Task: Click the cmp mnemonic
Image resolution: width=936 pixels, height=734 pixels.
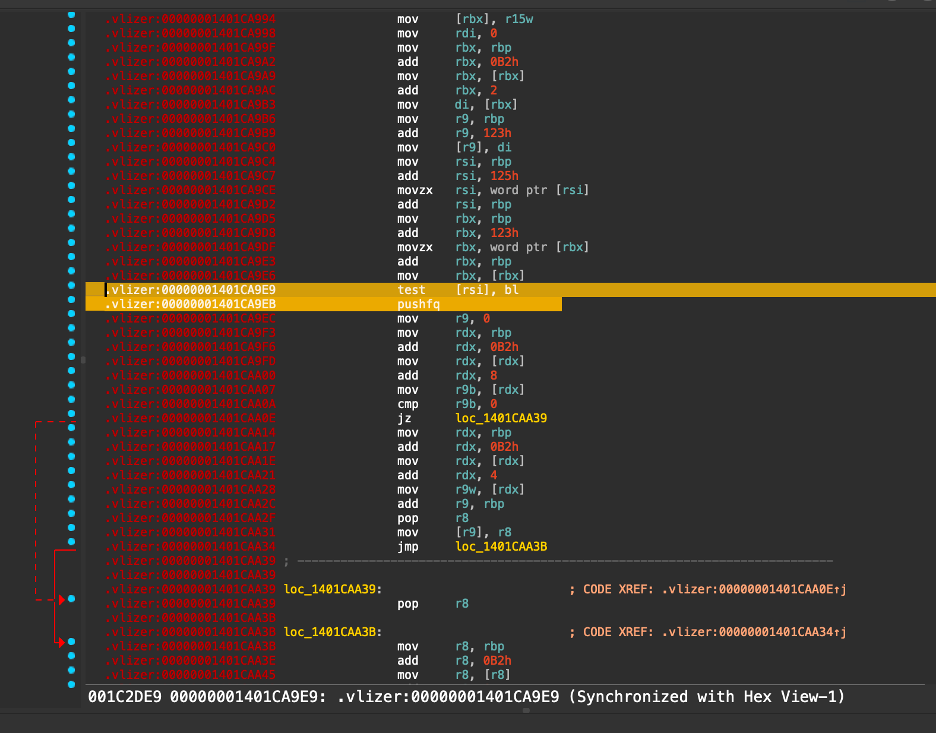Action: pos(408,404)
